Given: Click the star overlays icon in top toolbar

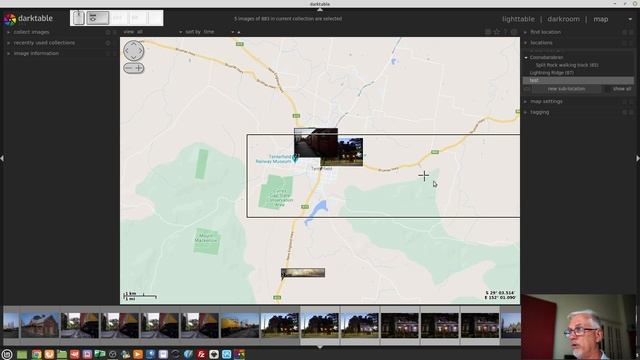Looking at the screenshot, I should coord(496,32).
